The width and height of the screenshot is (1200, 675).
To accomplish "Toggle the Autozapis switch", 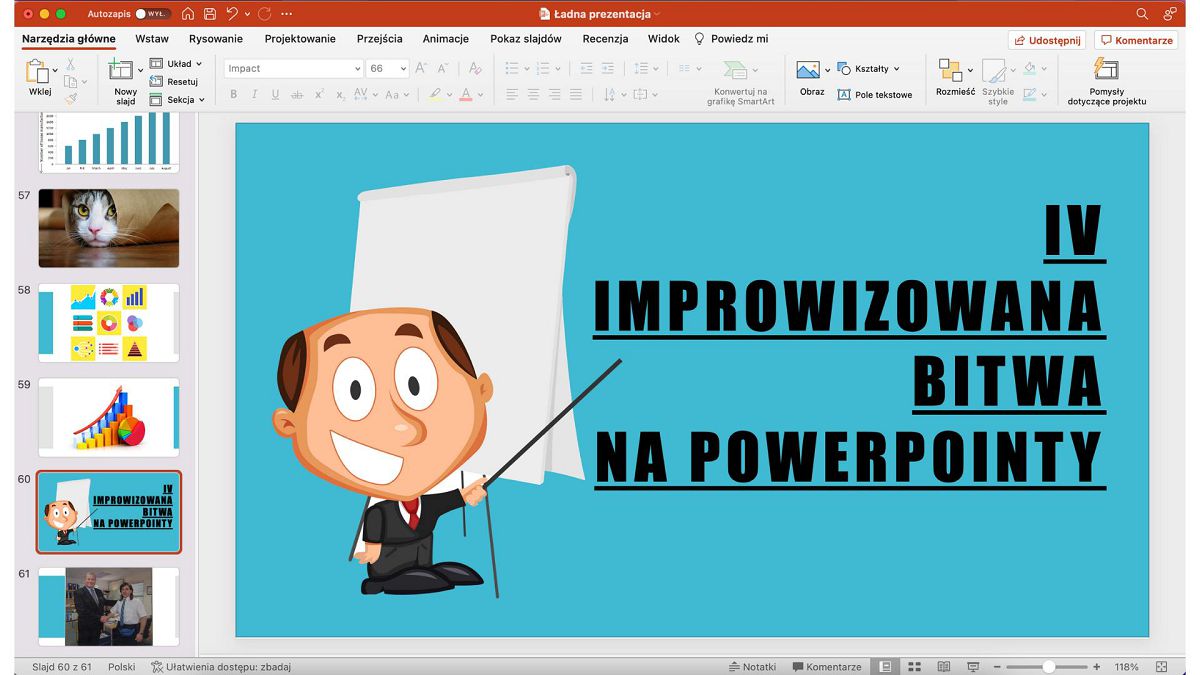I will click(152, 14).
